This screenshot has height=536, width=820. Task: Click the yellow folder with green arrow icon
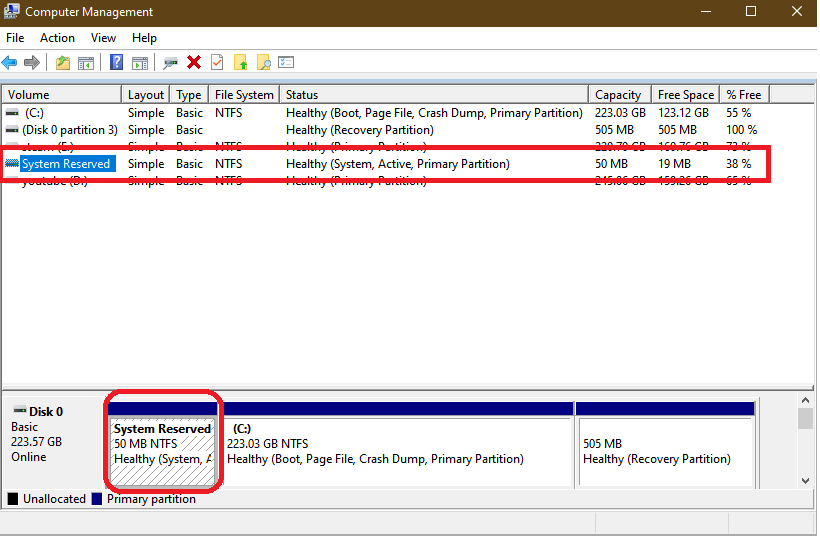[x=241, y=63]
